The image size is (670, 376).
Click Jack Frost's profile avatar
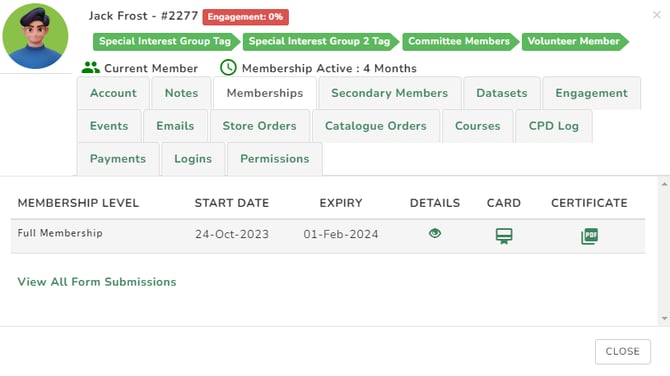[x=35, y=36]
